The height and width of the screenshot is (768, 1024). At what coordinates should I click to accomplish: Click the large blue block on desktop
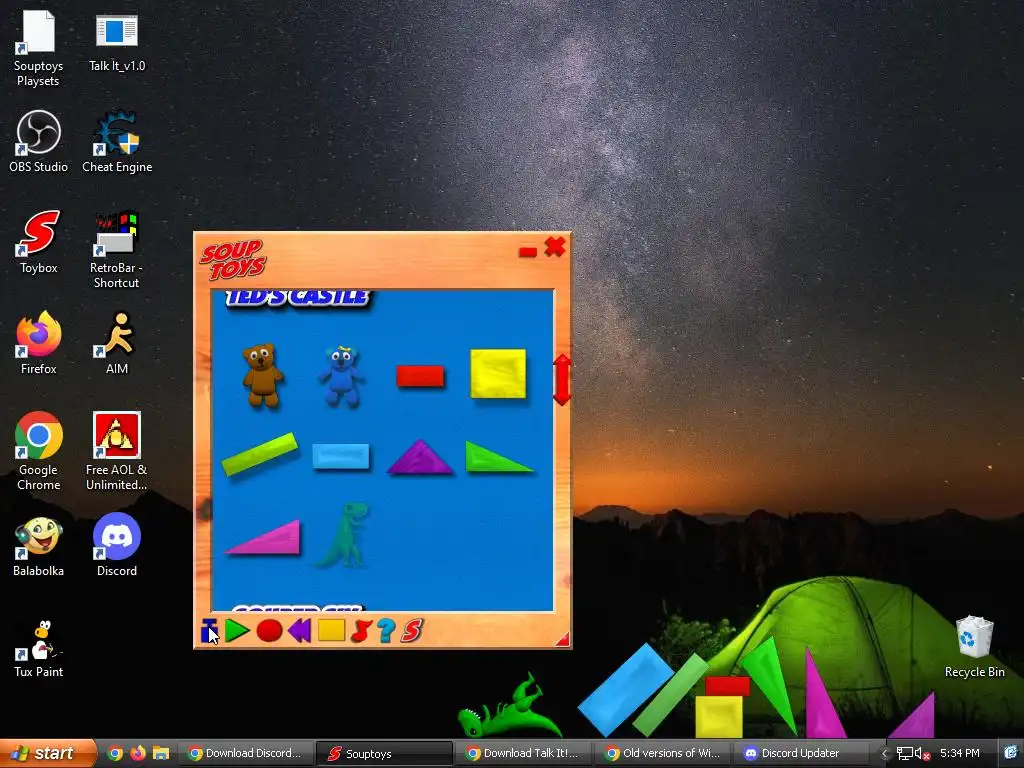[x=625, y=690]
